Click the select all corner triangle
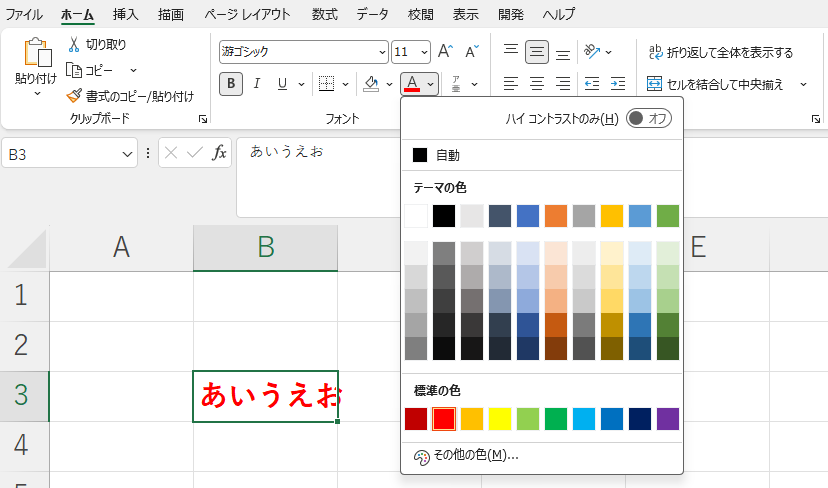This screenshot has width=828, height=488. (26, 249)
